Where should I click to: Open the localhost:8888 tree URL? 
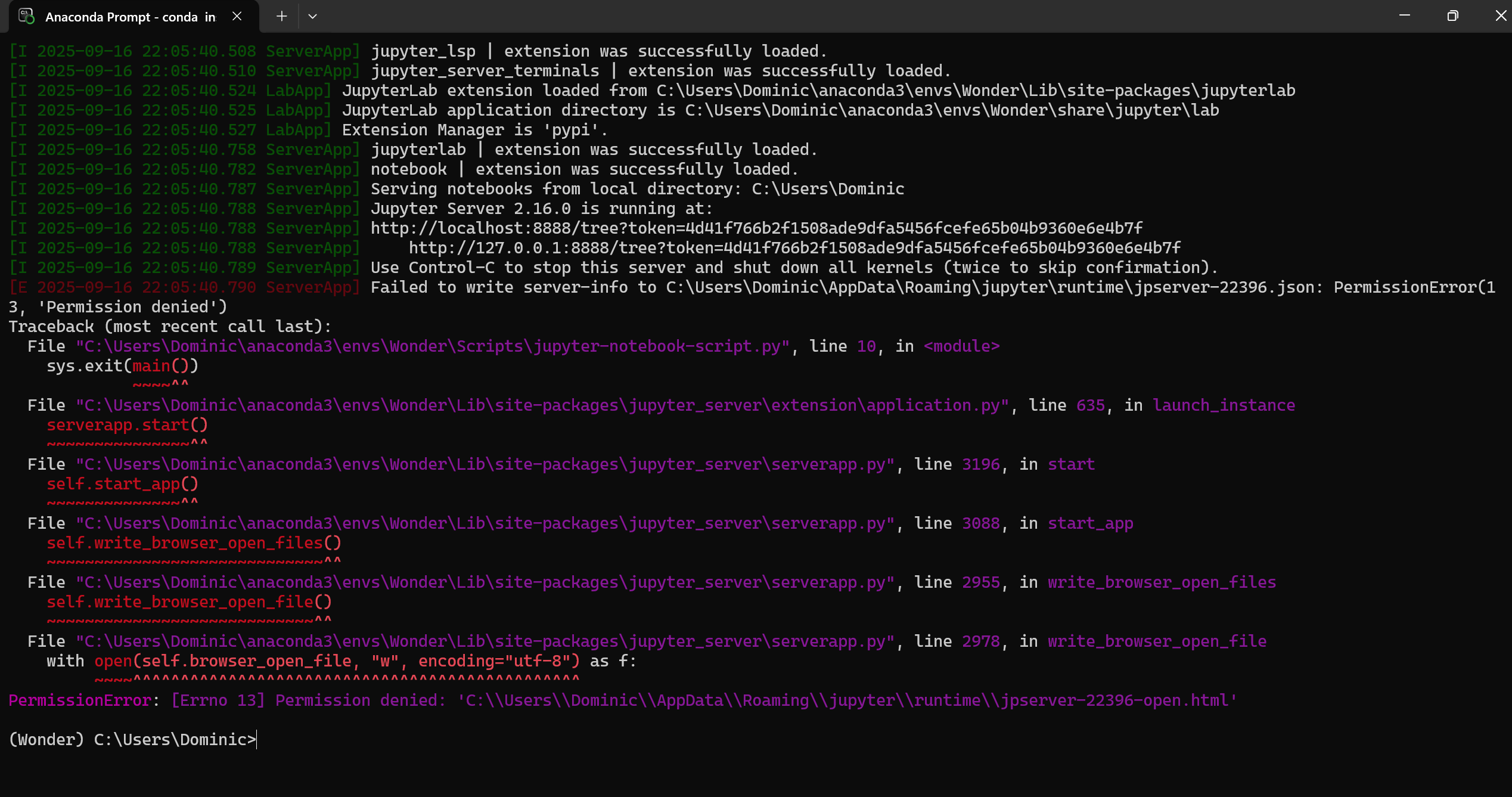[x=756, y=228]
